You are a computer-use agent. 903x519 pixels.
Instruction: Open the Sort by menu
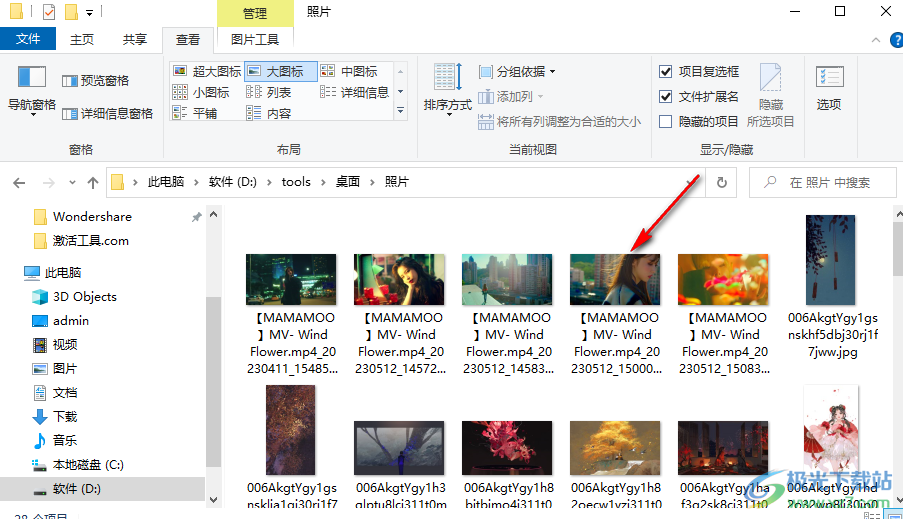pos(447,90)
